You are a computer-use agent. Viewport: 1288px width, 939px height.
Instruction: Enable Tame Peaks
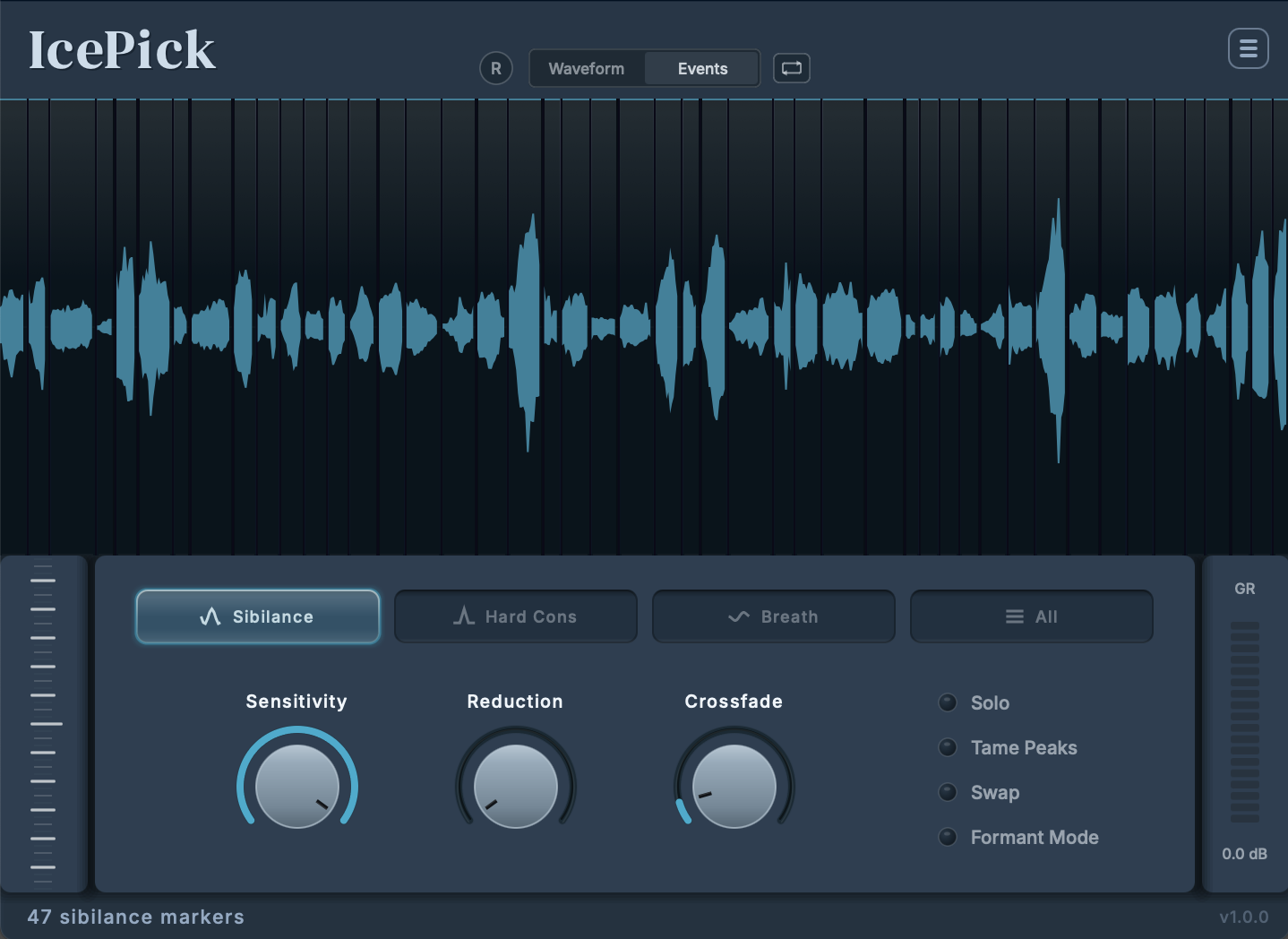[1008, 748]
